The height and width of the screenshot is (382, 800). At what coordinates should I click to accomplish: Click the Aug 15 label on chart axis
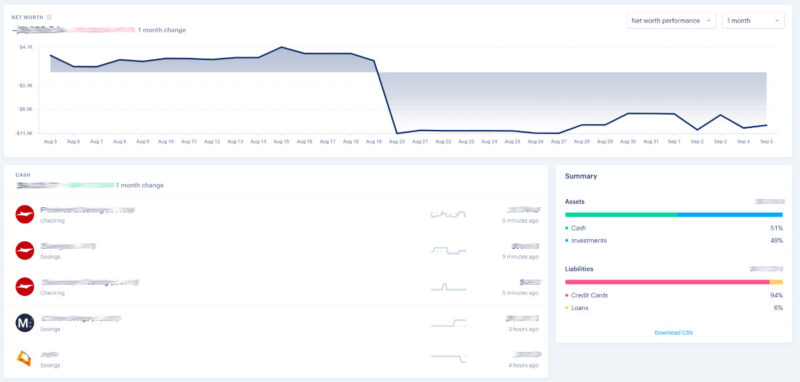281,141
